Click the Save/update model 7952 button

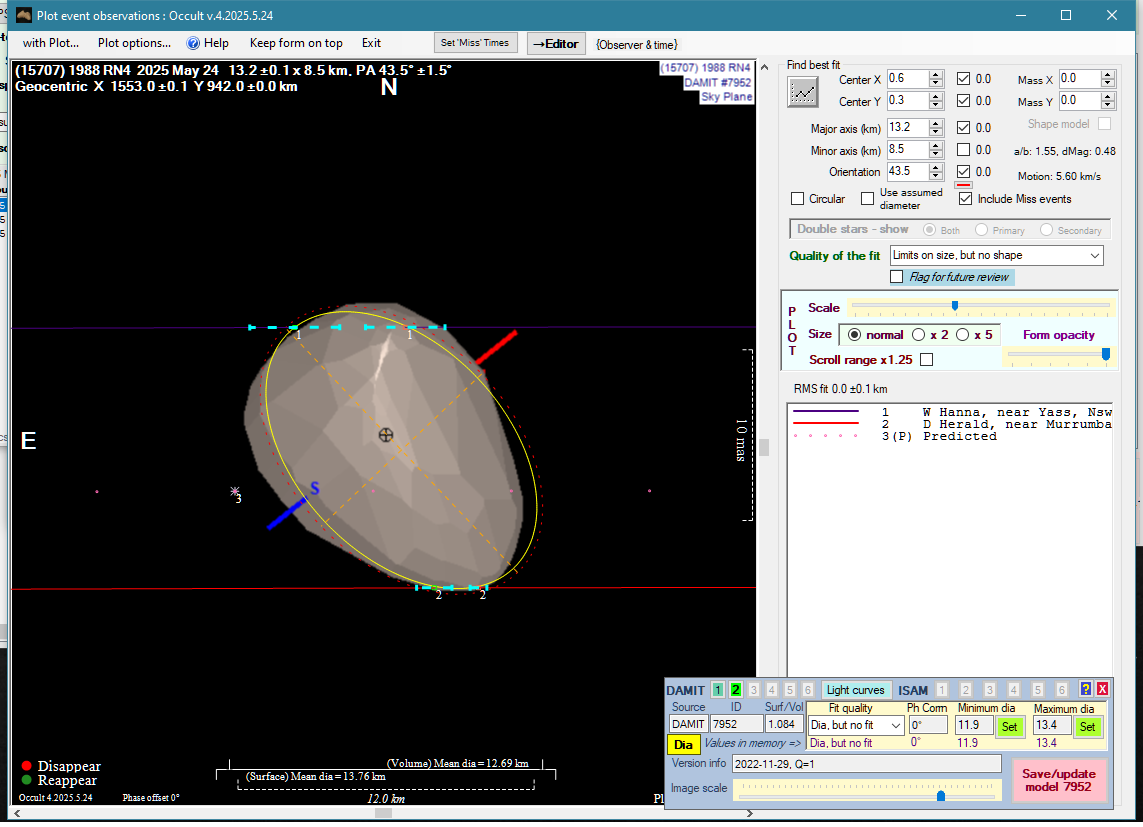click(1059, 780)
